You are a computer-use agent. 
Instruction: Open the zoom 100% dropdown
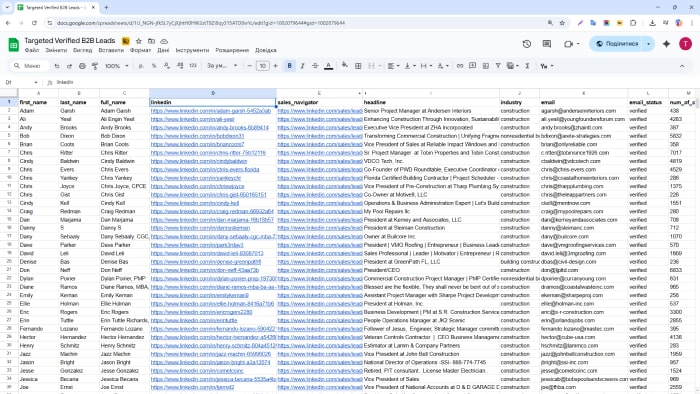click(117, 66)
